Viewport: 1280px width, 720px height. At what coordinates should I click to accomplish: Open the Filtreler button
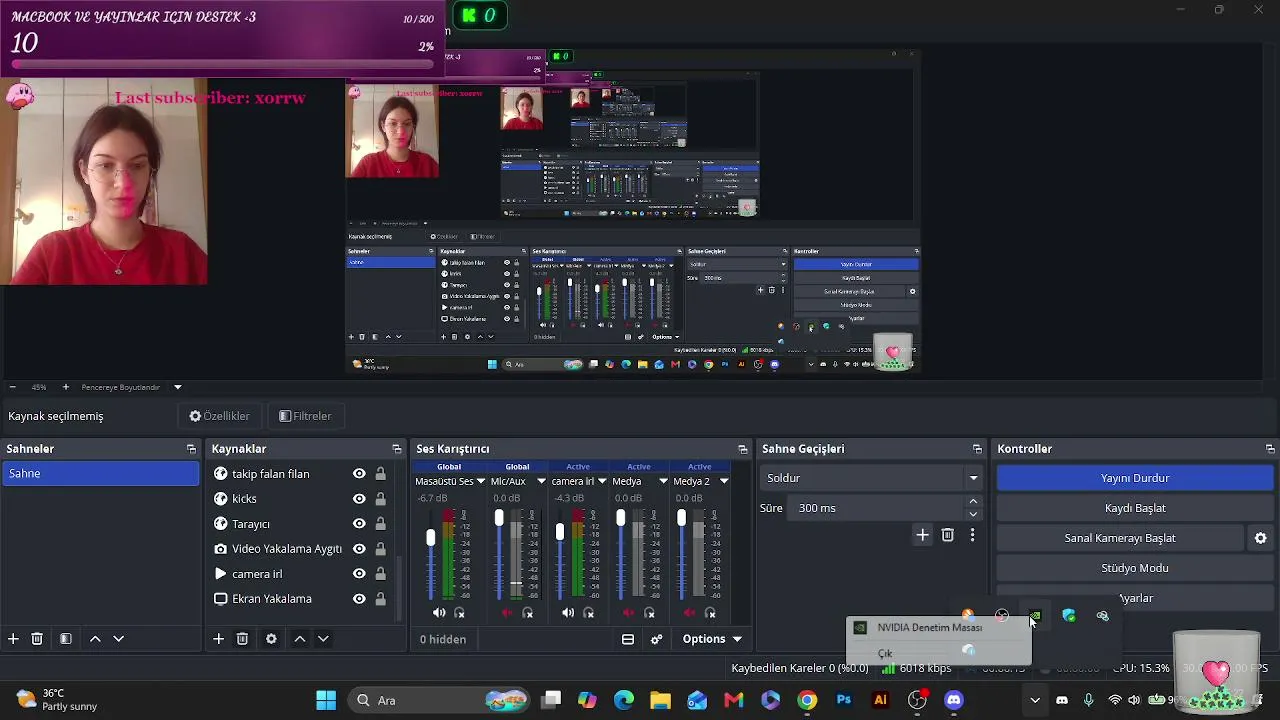pos(305,416)
